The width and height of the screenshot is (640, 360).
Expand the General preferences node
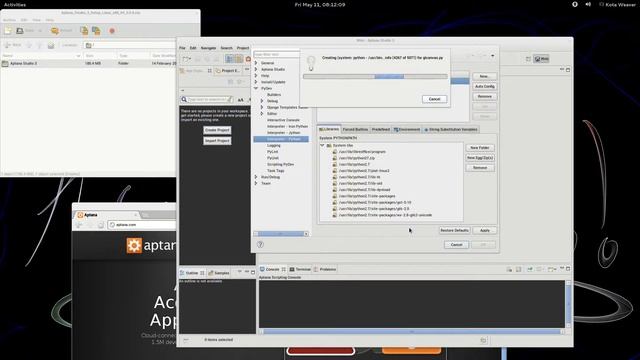click(256, 63)
